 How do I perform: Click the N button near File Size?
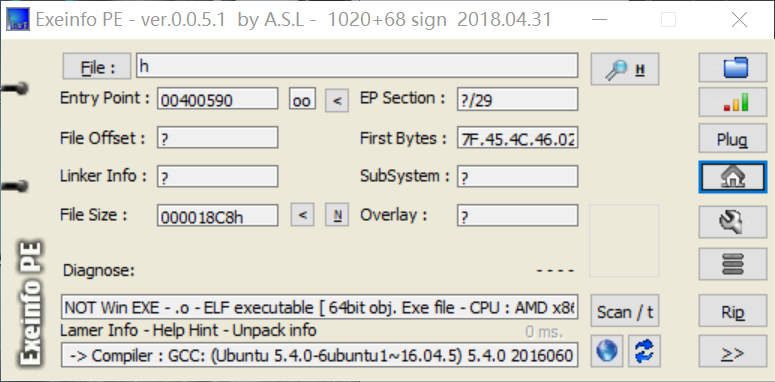pyautogui.click(x=337, y=215)
